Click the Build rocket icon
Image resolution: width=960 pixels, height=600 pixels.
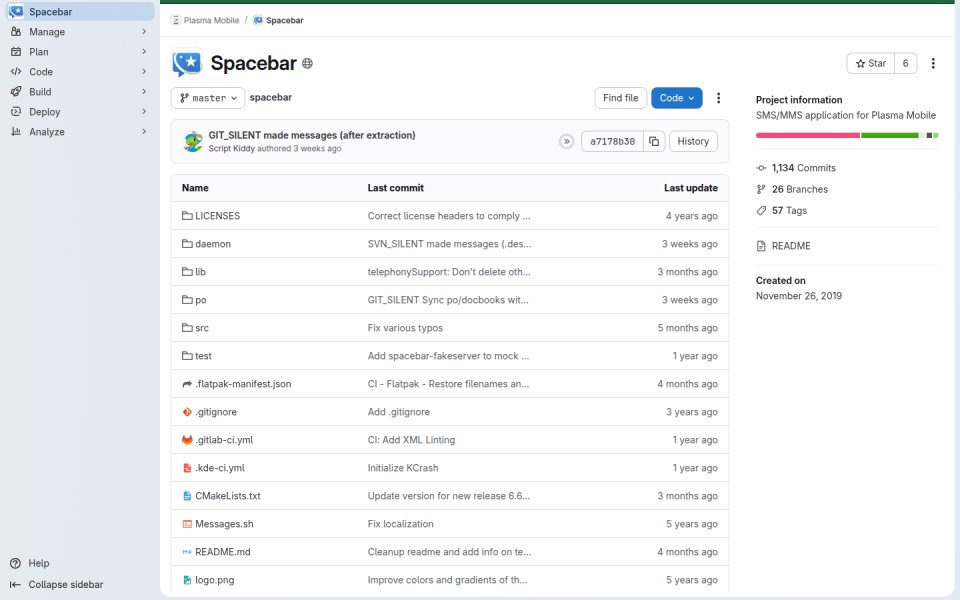tap(16, 92)
